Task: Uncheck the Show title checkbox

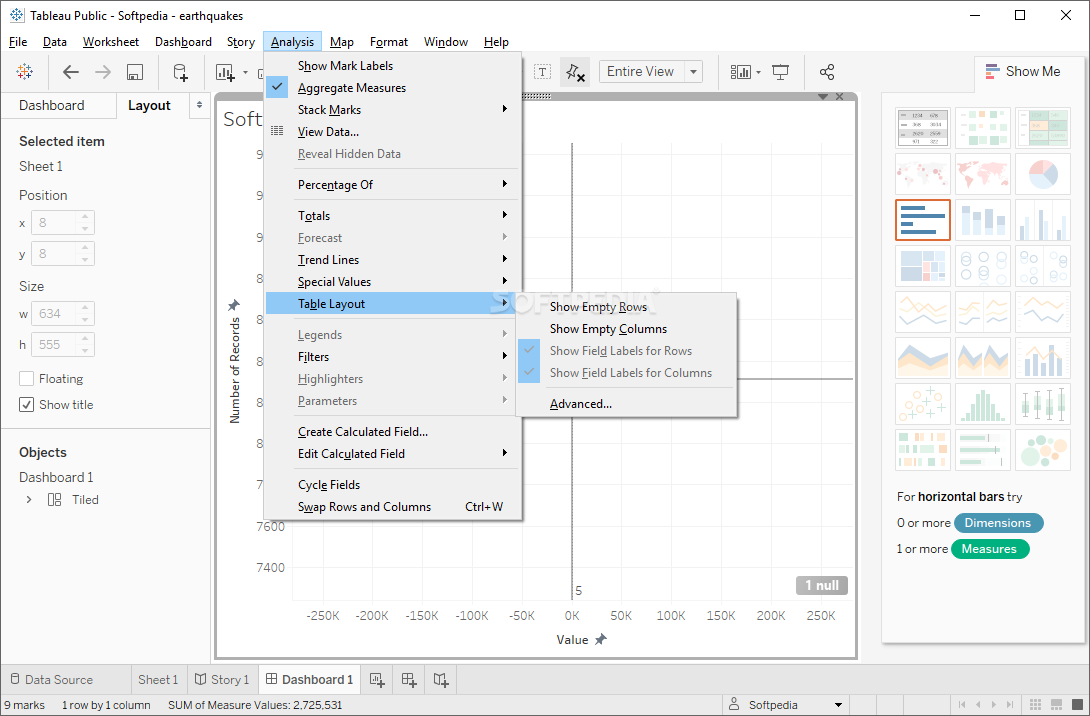Action: 26,405
